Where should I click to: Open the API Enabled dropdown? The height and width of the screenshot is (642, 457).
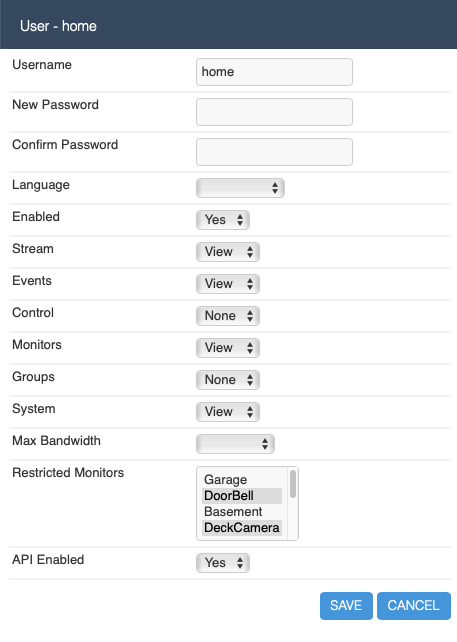223,563
